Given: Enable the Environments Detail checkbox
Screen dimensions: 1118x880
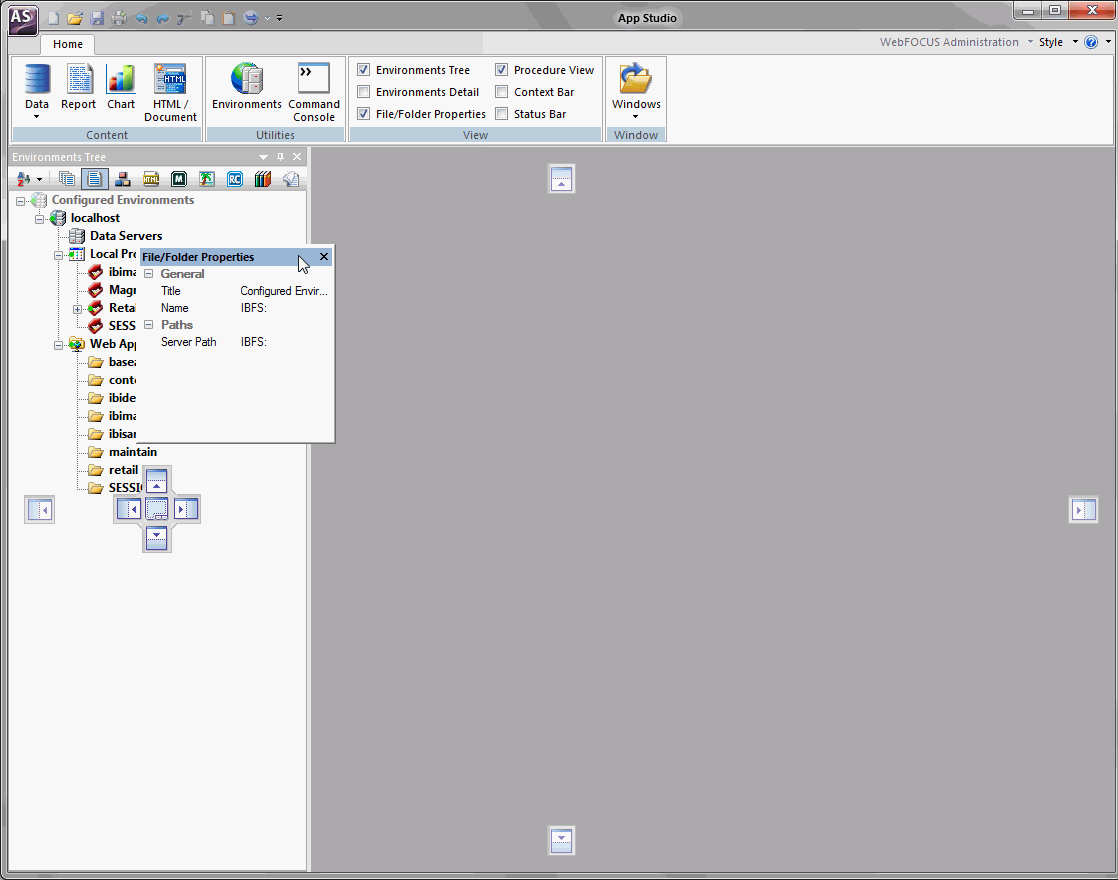Looking at the screenshot, I should click(x=364, y=92).
